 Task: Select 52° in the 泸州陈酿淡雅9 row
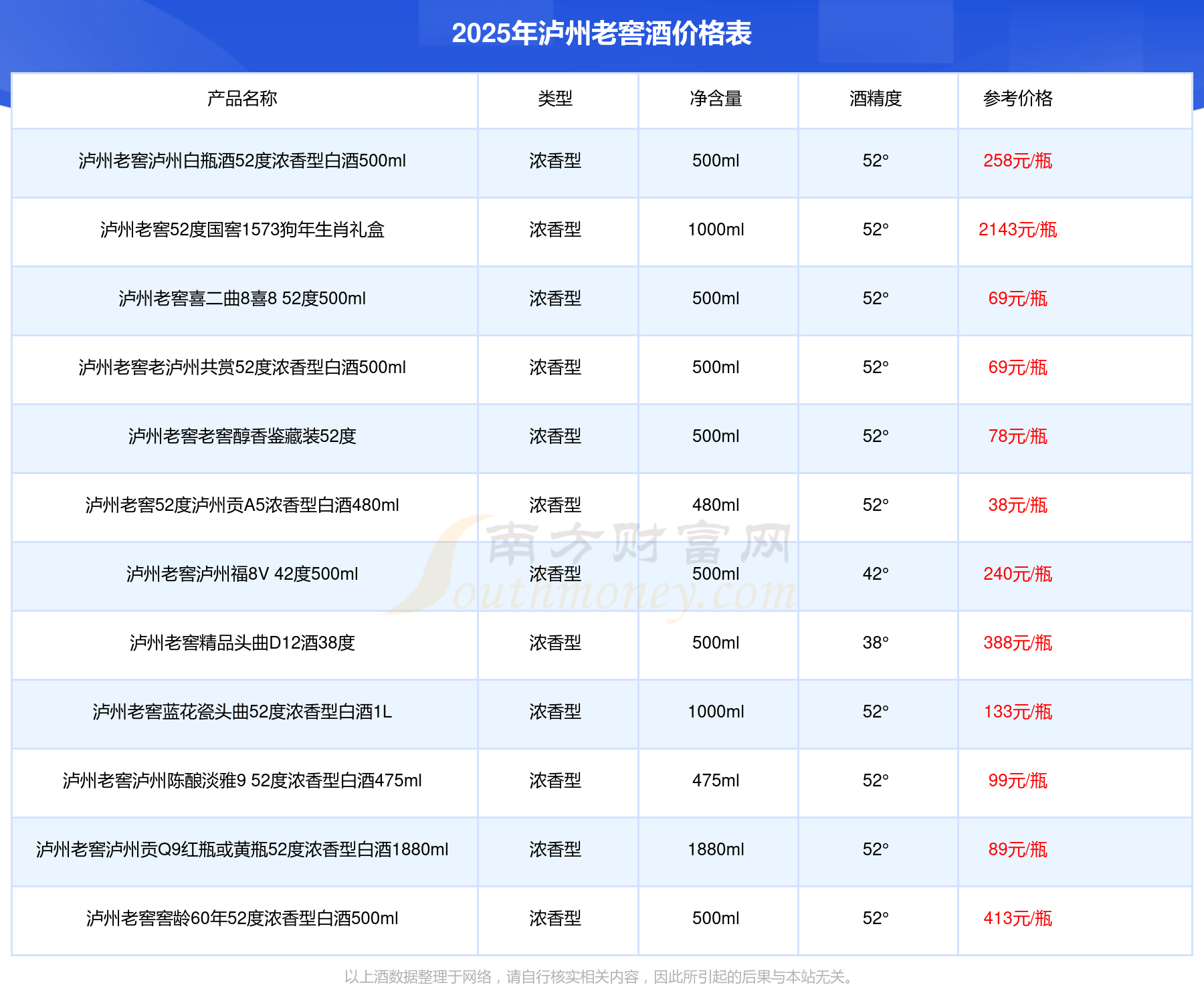[876, 781]
